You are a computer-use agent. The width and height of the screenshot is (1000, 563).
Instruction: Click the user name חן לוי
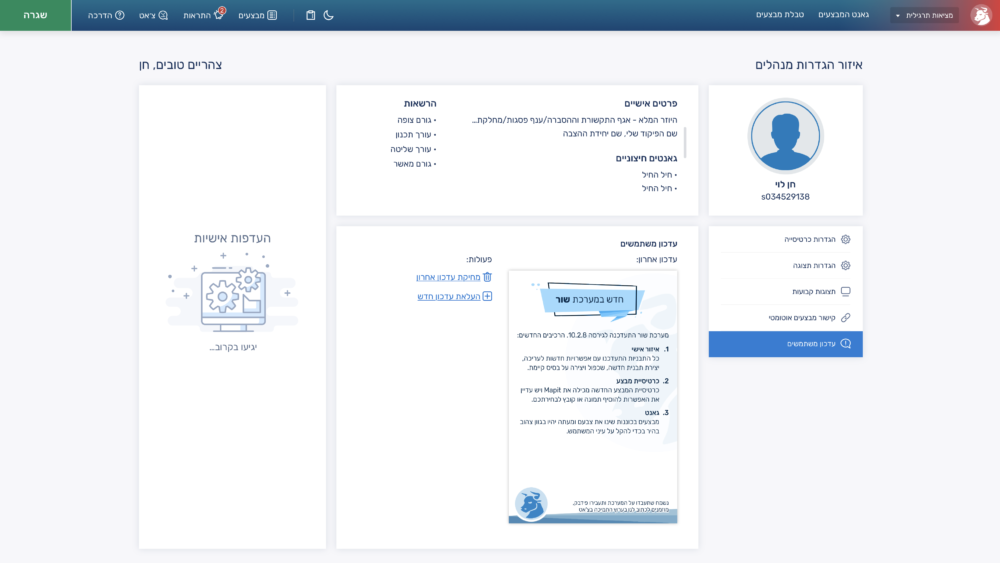click(785, 184)
